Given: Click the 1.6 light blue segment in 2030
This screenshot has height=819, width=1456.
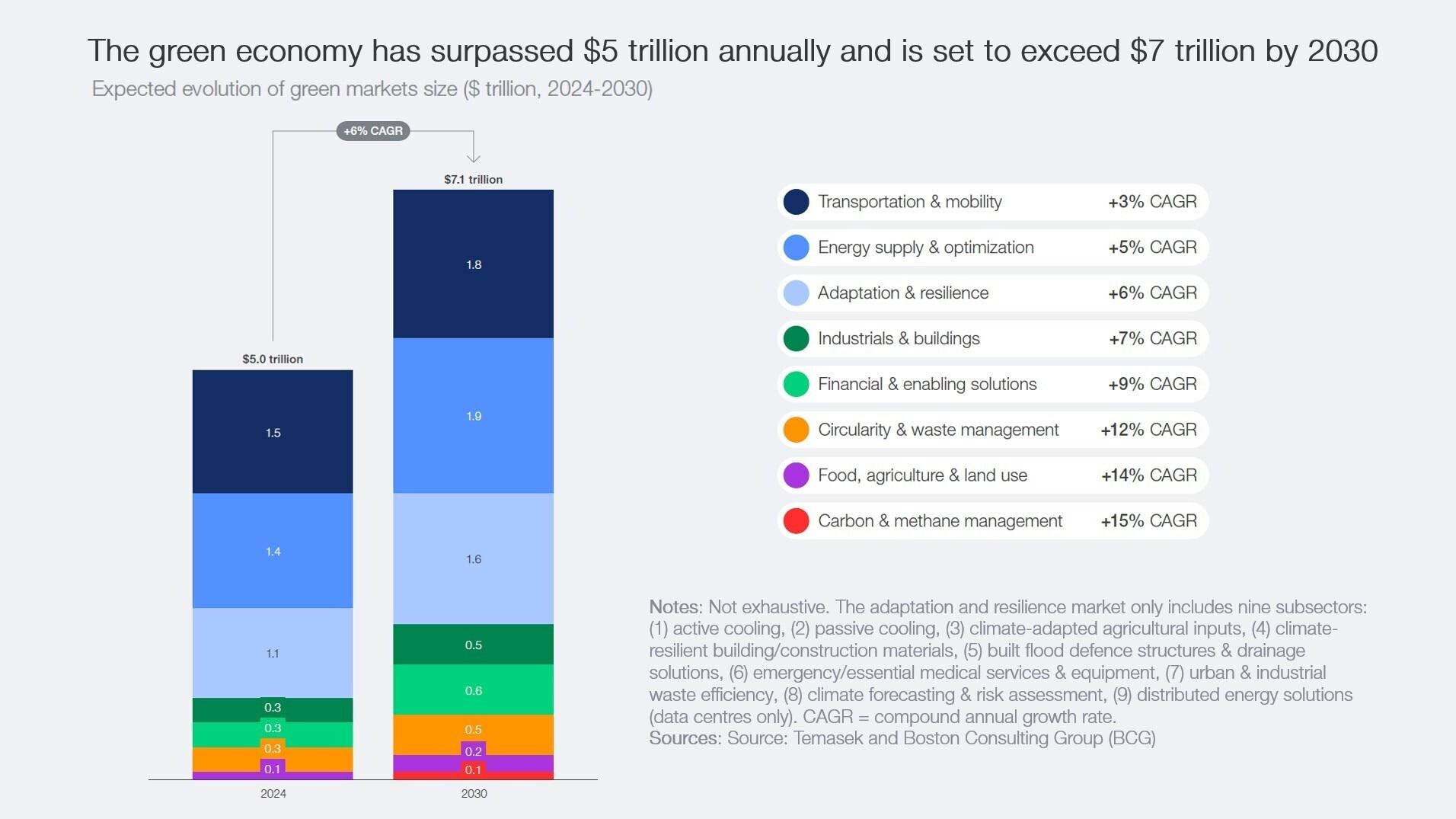Looking at the screenshot, I should click(474, 559).
